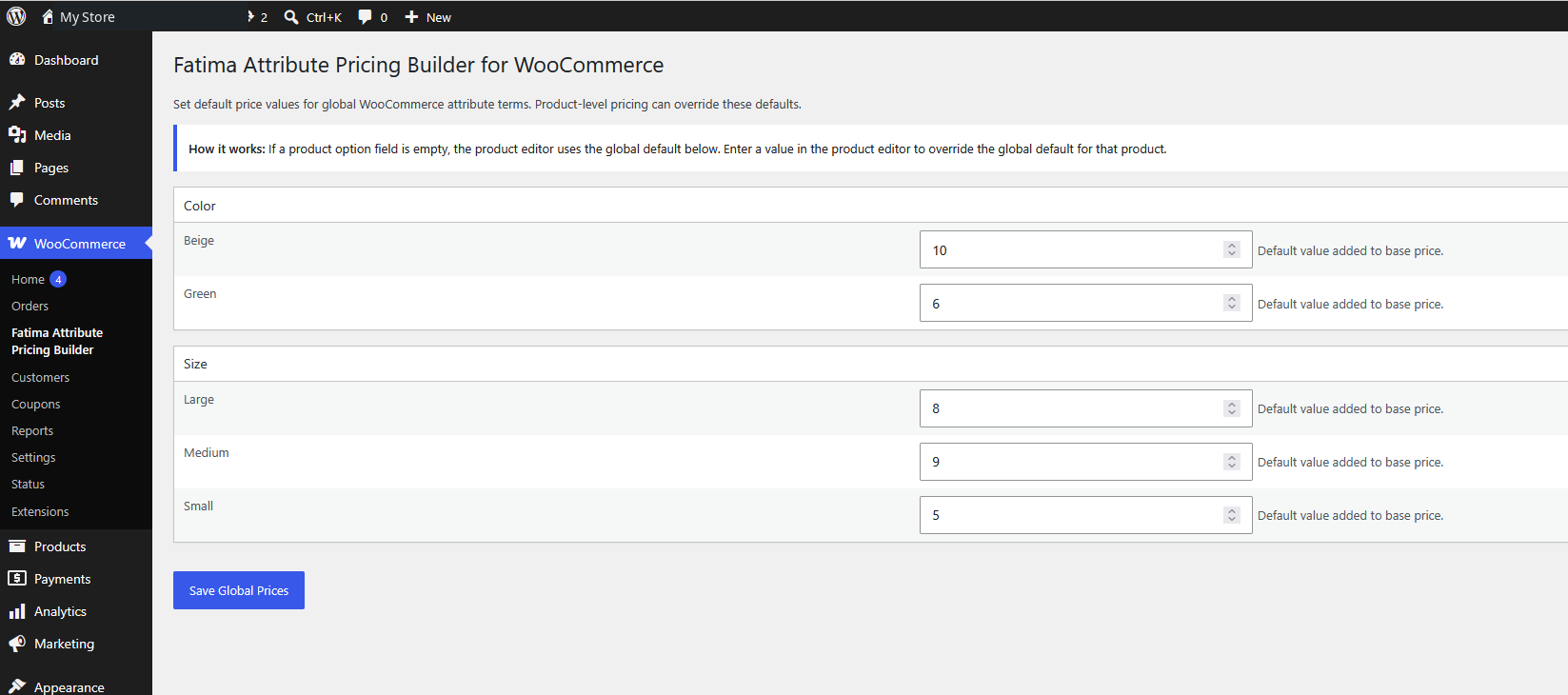Click the Beige attribute label
The image size is (1568, 695).
tap(199, 241)
